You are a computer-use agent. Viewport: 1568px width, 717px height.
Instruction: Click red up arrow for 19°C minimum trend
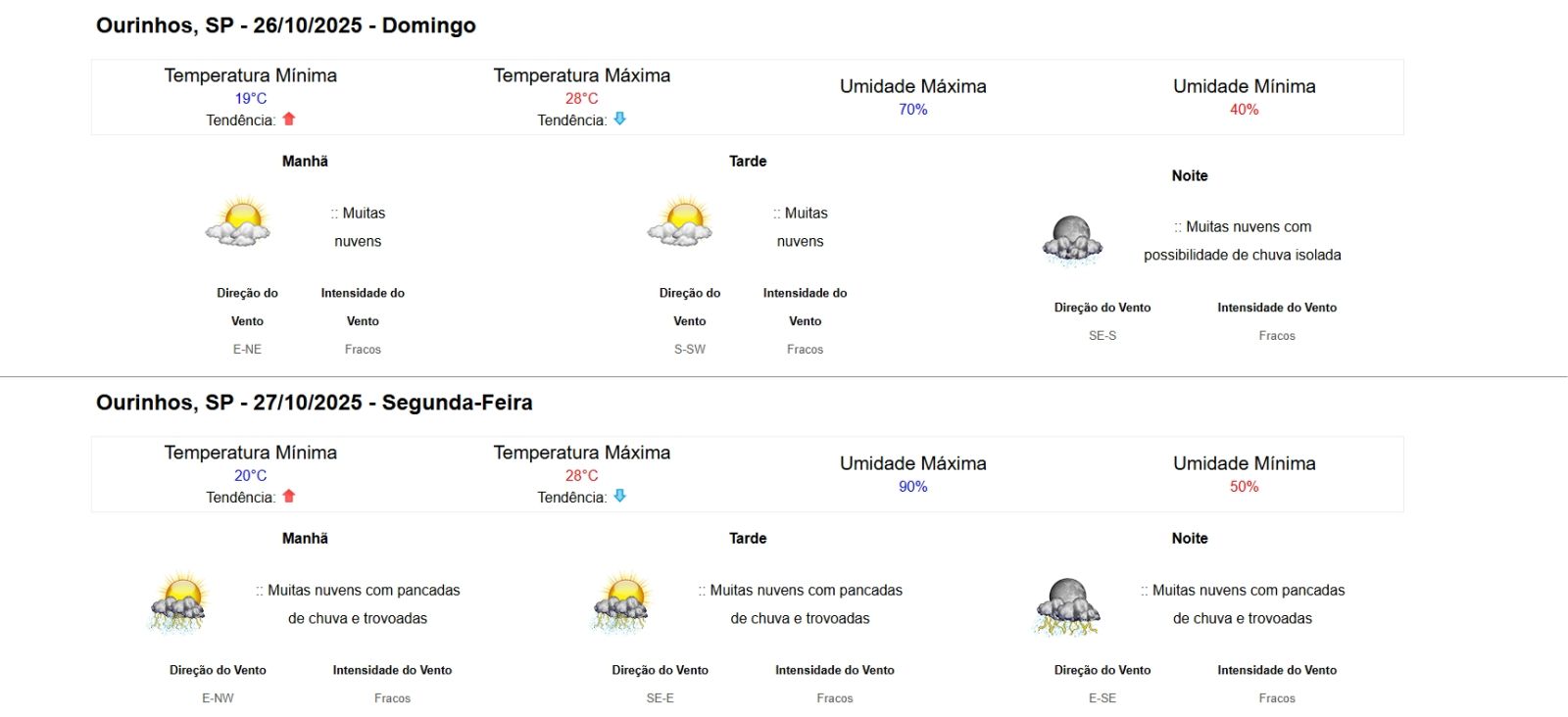point(289,119)
